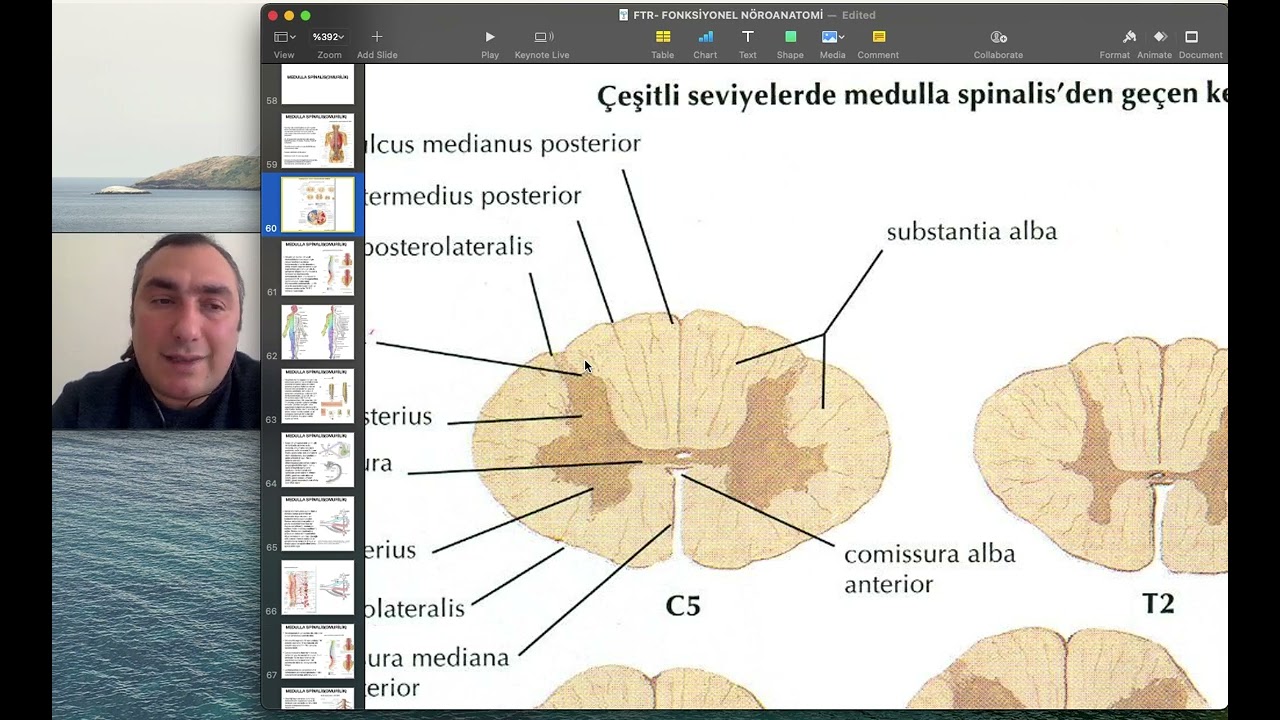The image size is (1280, 720).
Task: Open the Zoom percentage dropdown
Action: pos(328,37)
